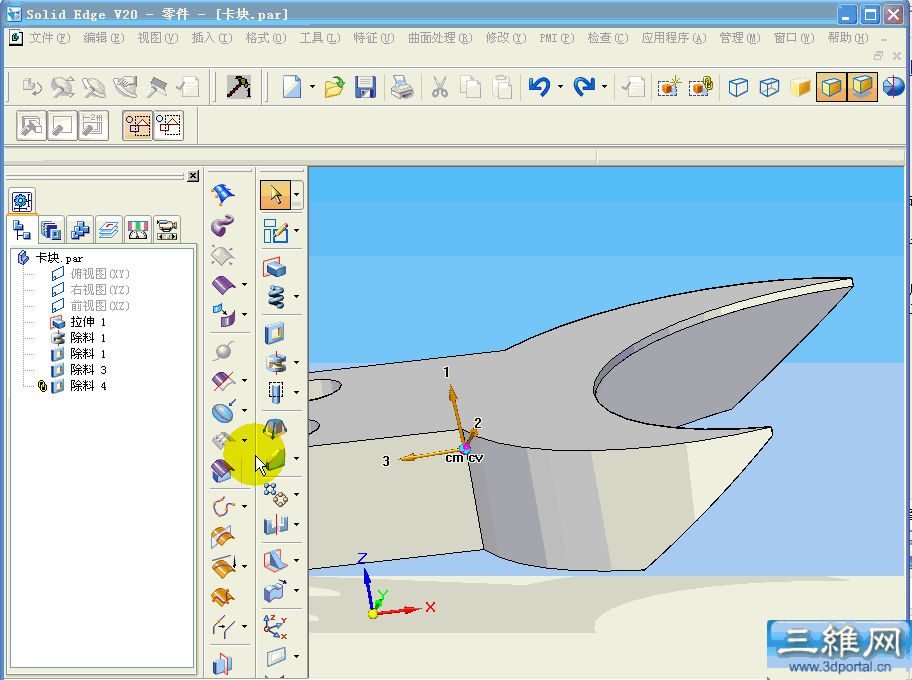The width and height of the screenshot is (912, 680).
Task: Open the 帮助 (Help) menu
Action: (847, 38)
